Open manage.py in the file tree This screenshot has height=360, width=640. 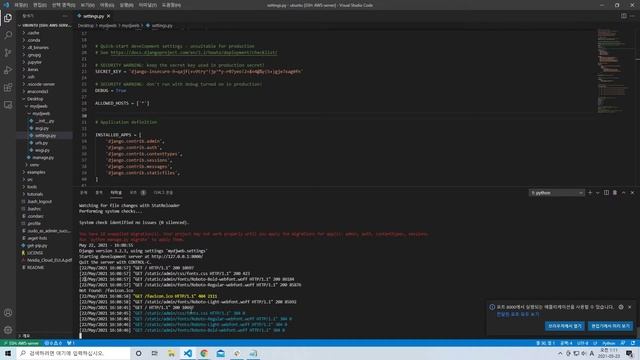pyautogui.click(x=44, y=157)
